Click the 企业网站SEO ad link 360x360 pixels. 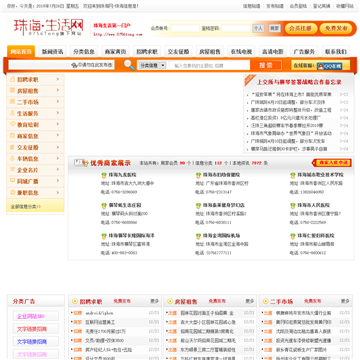(x=31, y=316)
